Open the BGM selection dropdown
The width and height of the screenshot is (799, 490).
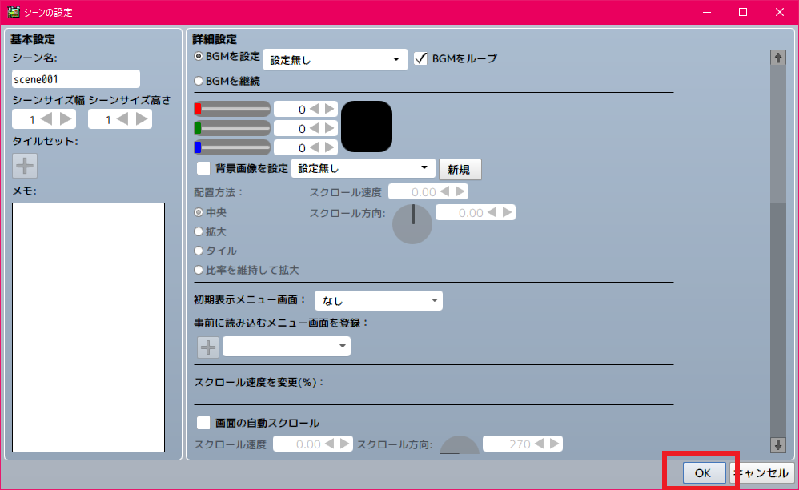pyautogui.click(x=335, y=60)
